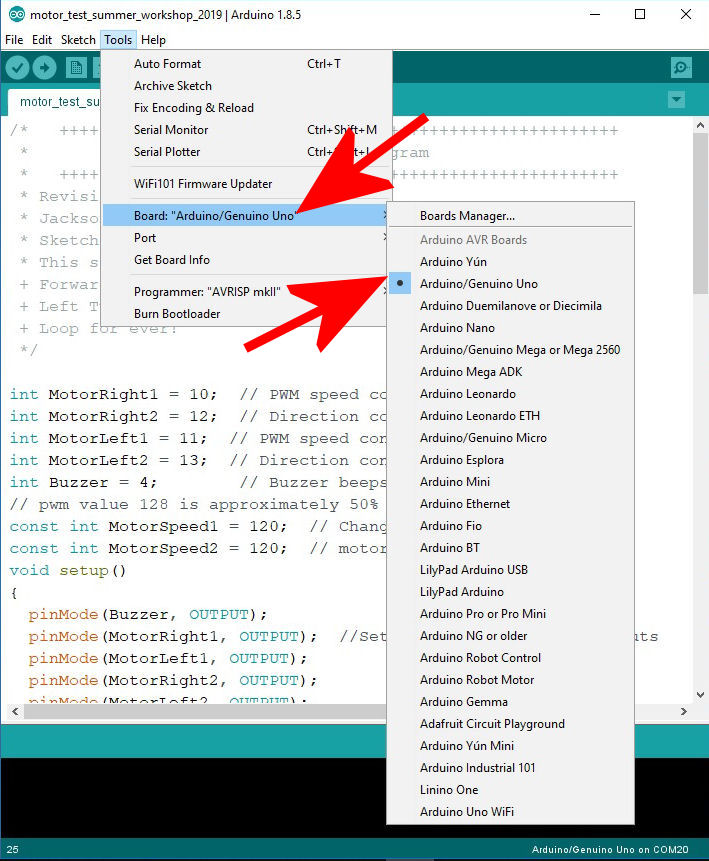Open the tab options down-arrow button
The height and width of the screenshot is (861, 709).
[676, 100]
